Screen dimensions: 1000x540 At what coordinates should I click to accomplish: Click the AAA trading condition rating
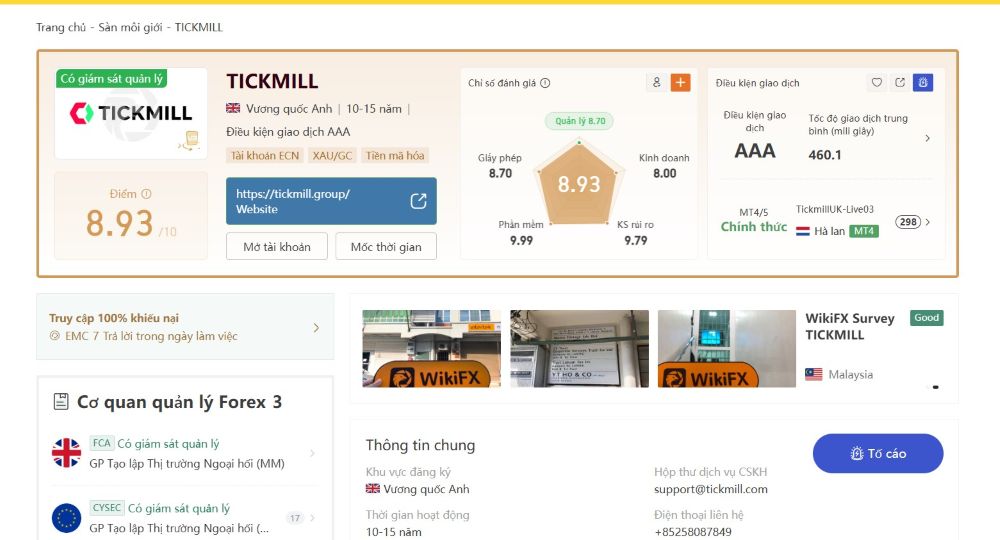pyautogui.click(x=755, y=150)
